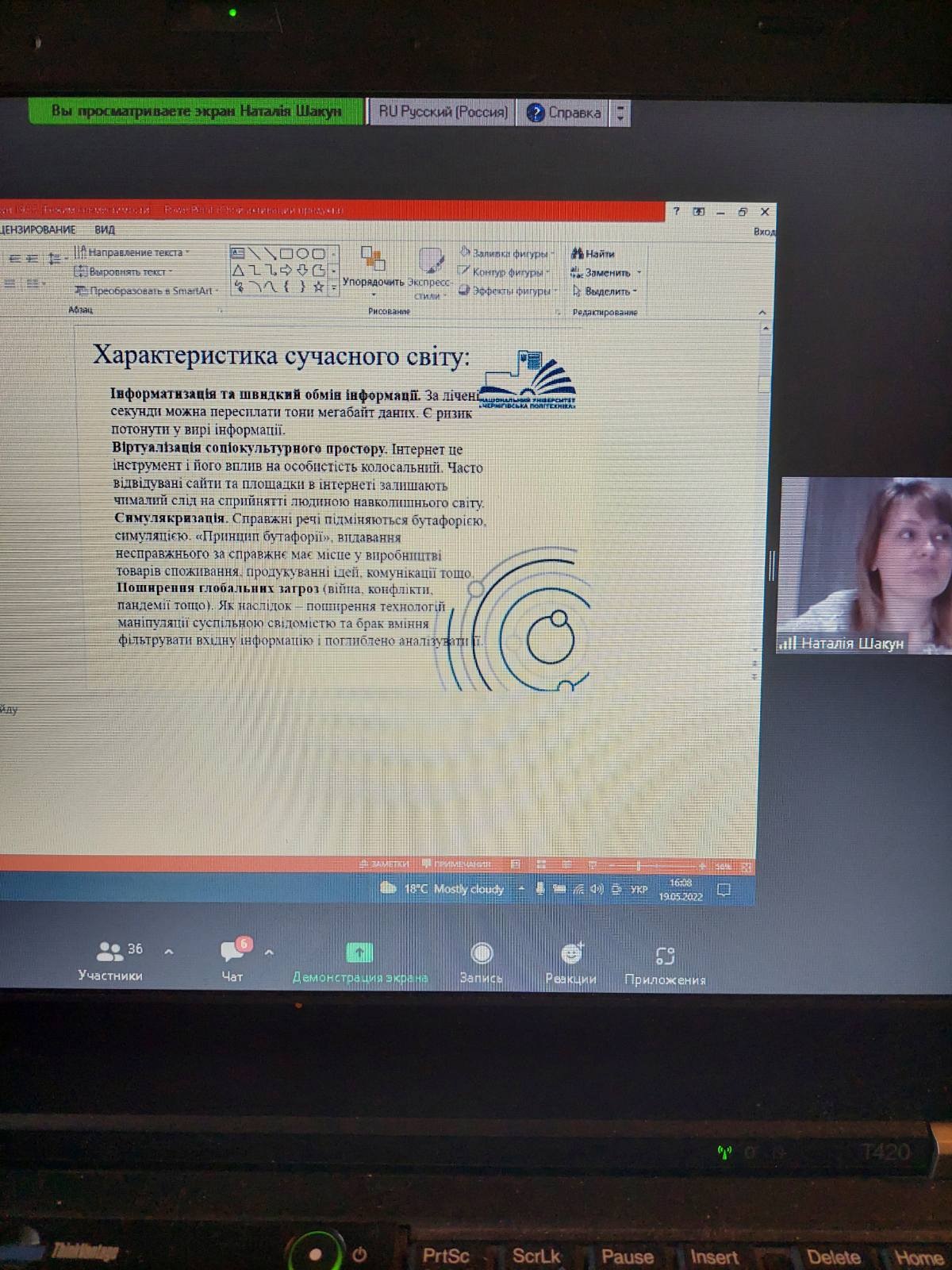Open the Windows notification center icon

point(724,890)
